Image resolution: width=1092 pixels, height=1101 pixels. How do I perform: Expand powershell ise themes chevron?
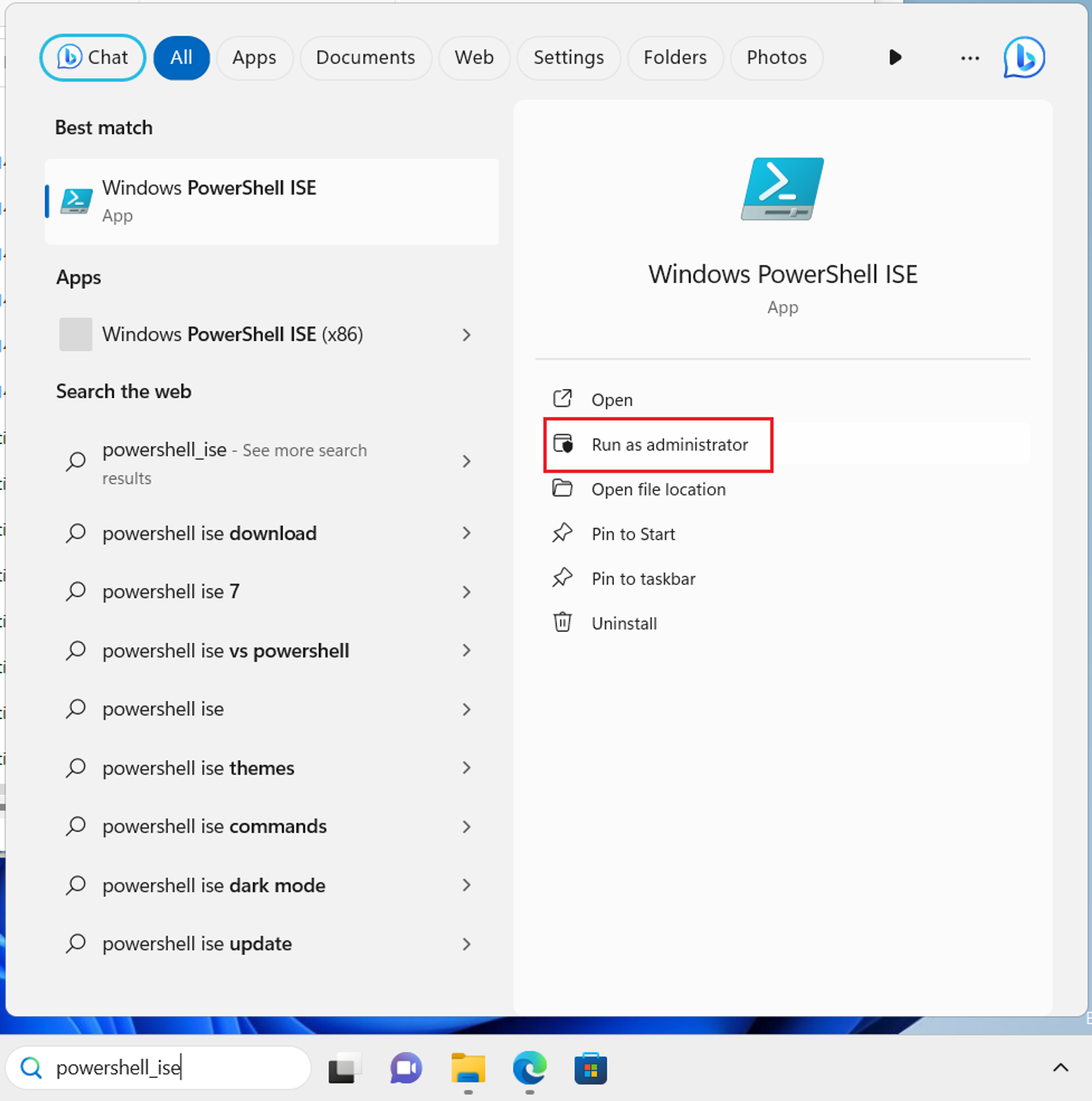467,768
